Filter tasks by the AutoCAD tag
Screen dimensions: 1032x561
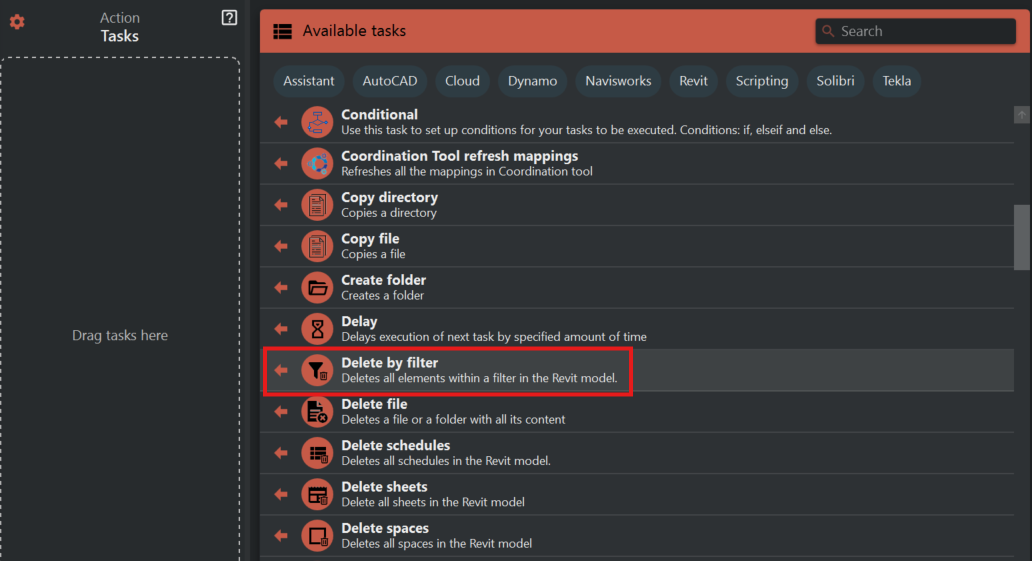tap(390, 81)
